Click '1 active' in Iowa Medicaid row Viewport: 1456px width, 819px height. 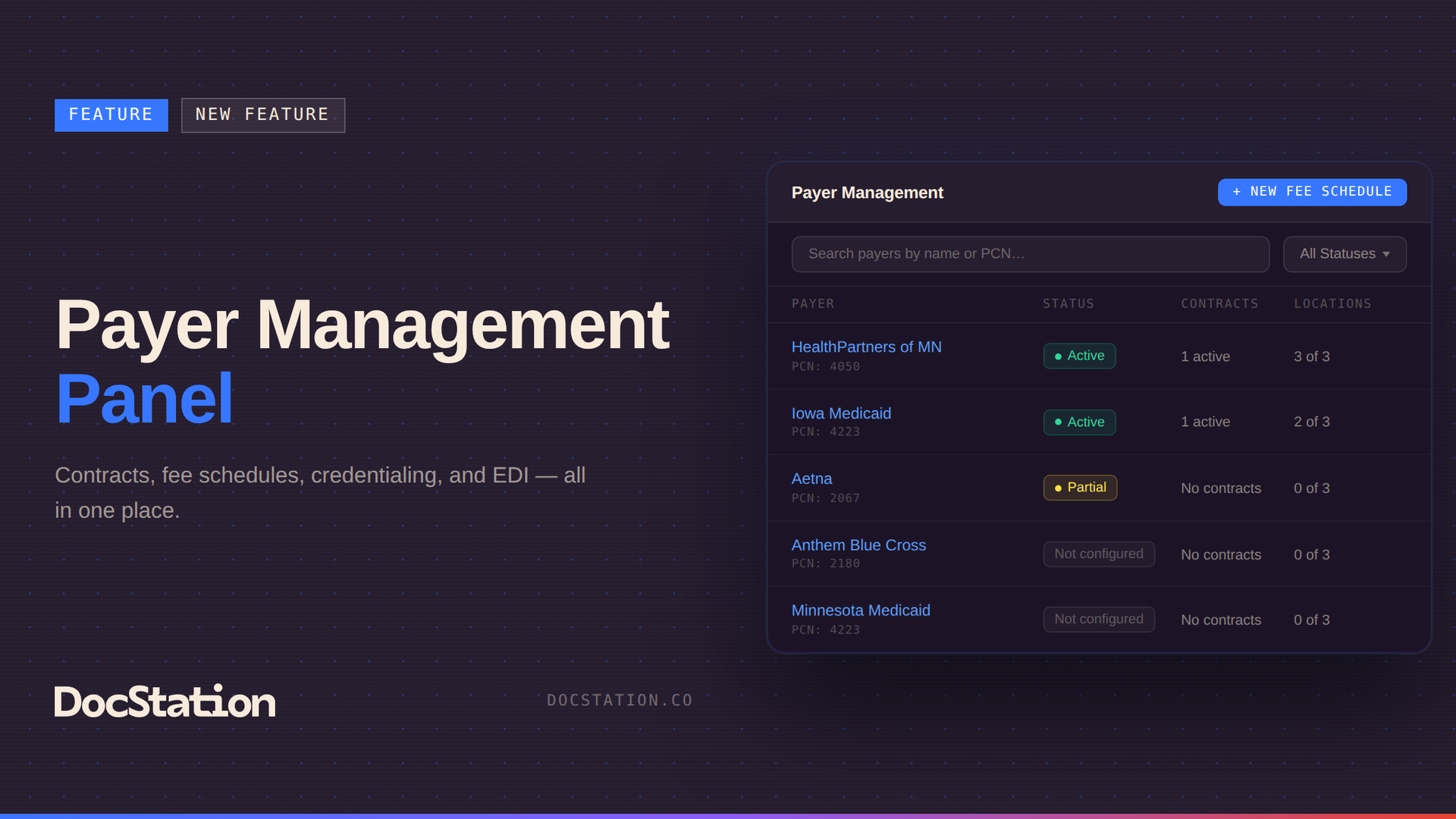pos(1205,422)
